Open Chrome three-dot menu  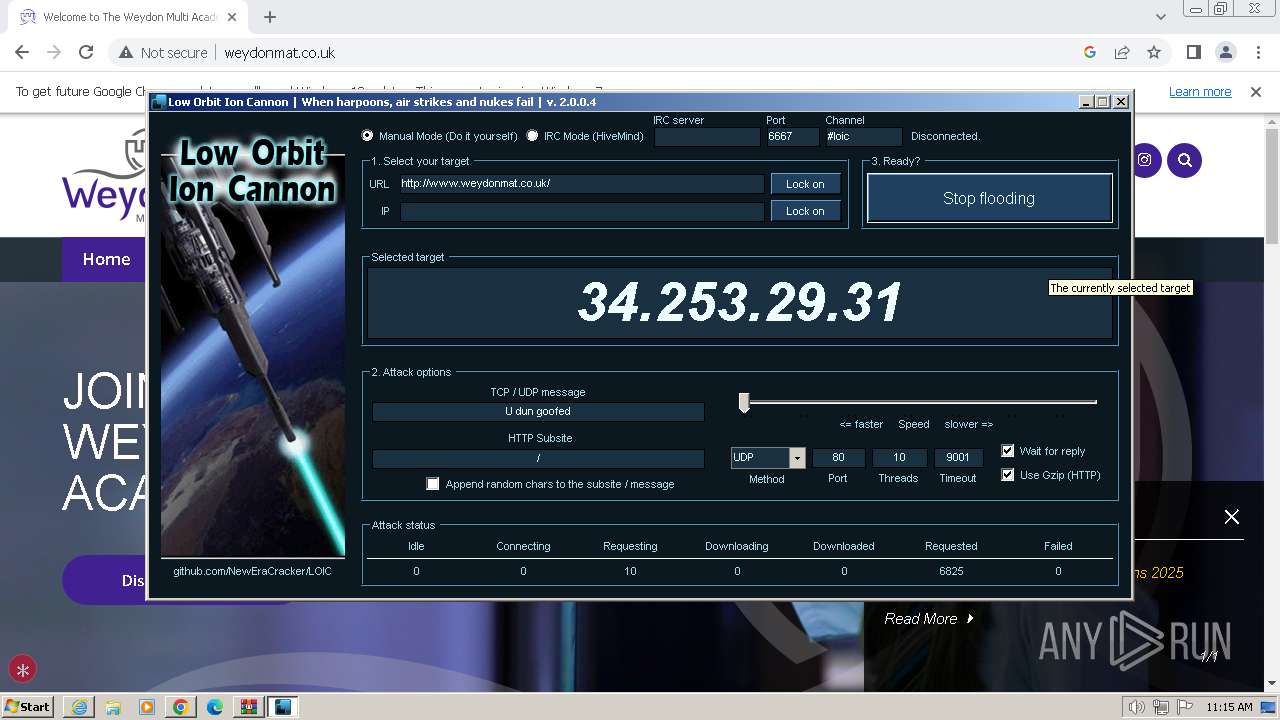[1257, 53]
